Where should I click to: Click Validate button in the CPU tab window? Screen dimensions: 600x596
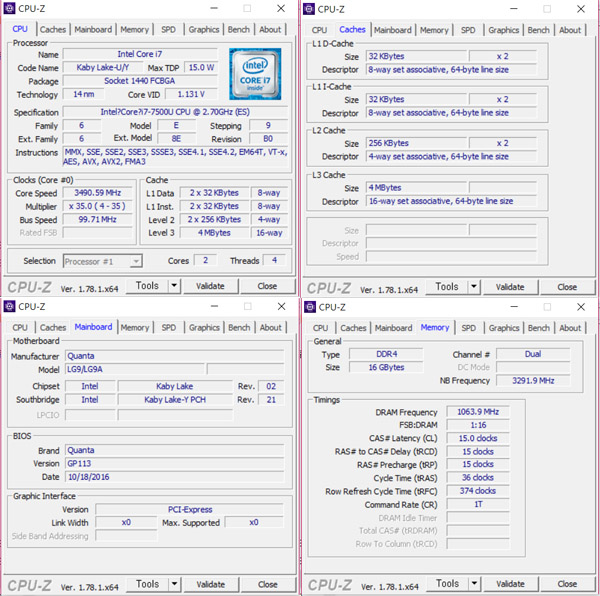(x=210, y=286)
